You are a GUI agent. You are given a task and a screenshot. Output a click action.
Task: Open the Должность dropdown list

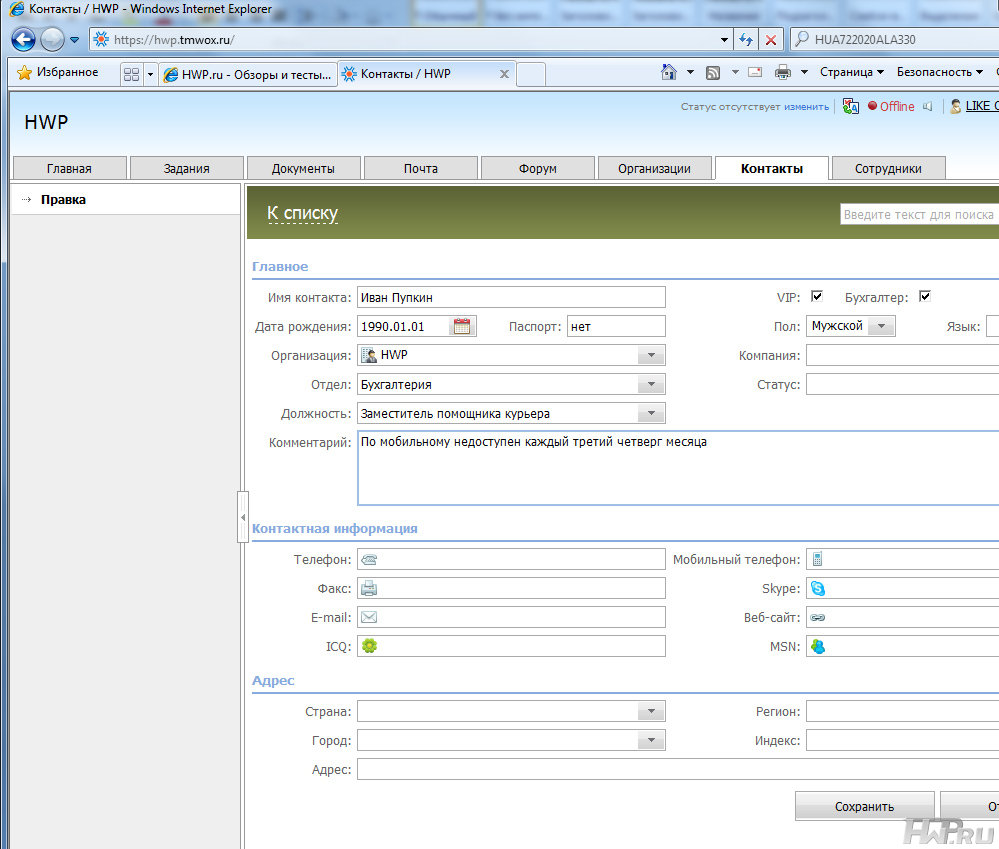650,413
